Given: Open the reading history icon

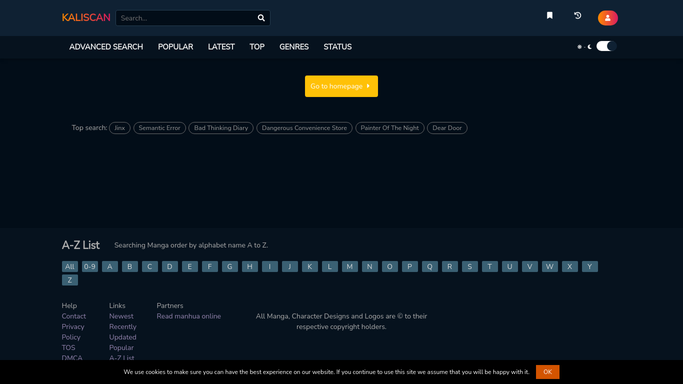Looking at the screenshot, I should [x=578, y=16].
